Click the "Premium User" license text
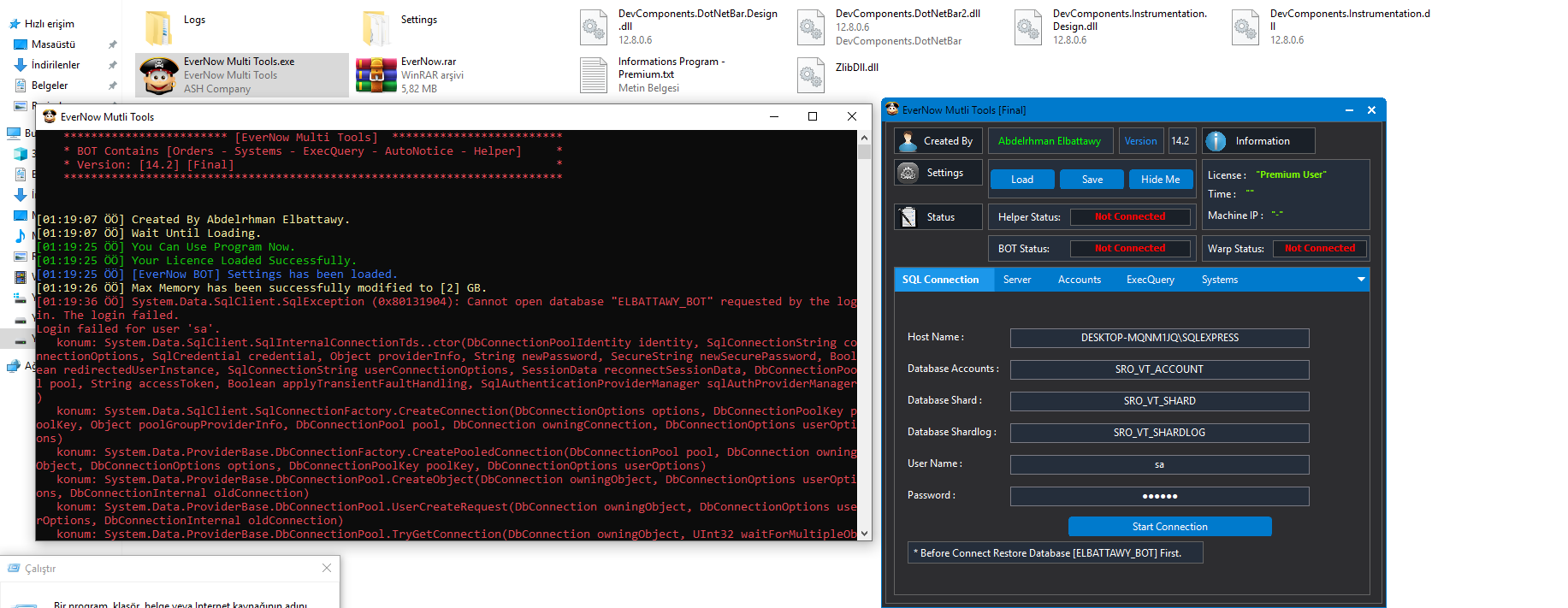 [1291, 174]
